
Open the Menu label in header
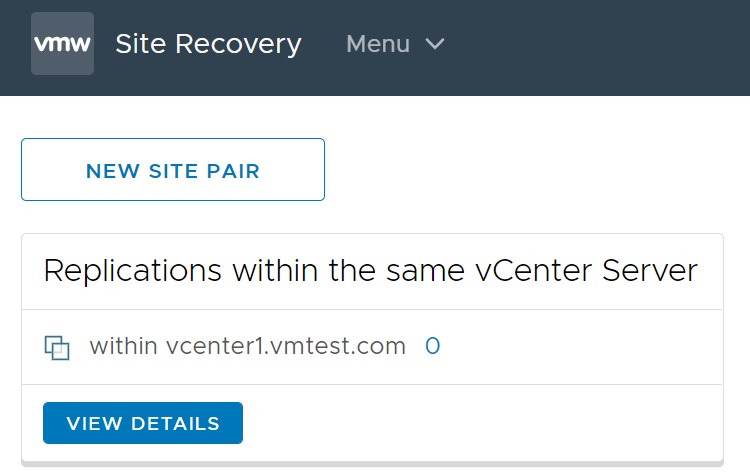(378, 44)
